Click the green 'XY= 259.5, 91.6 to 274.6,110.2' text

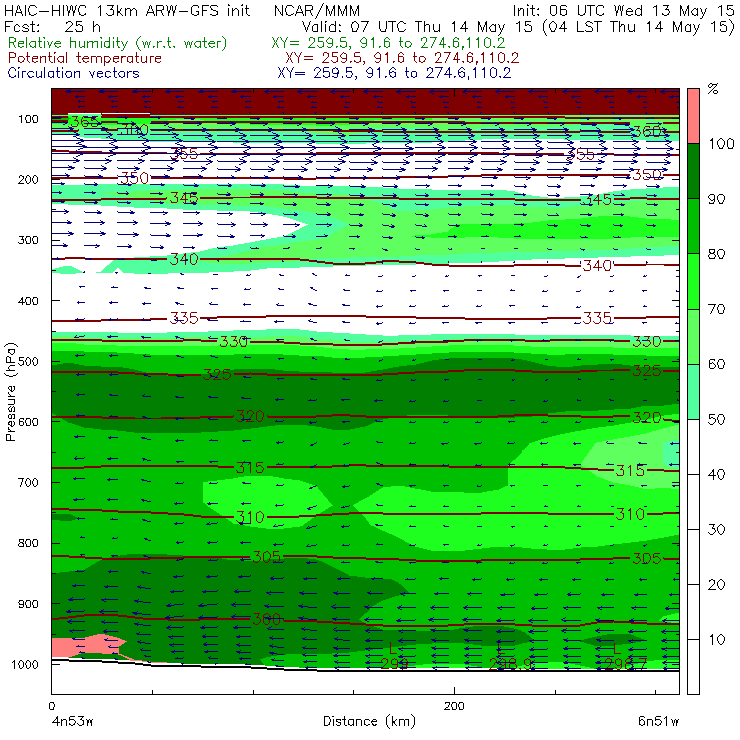[388, 43]
